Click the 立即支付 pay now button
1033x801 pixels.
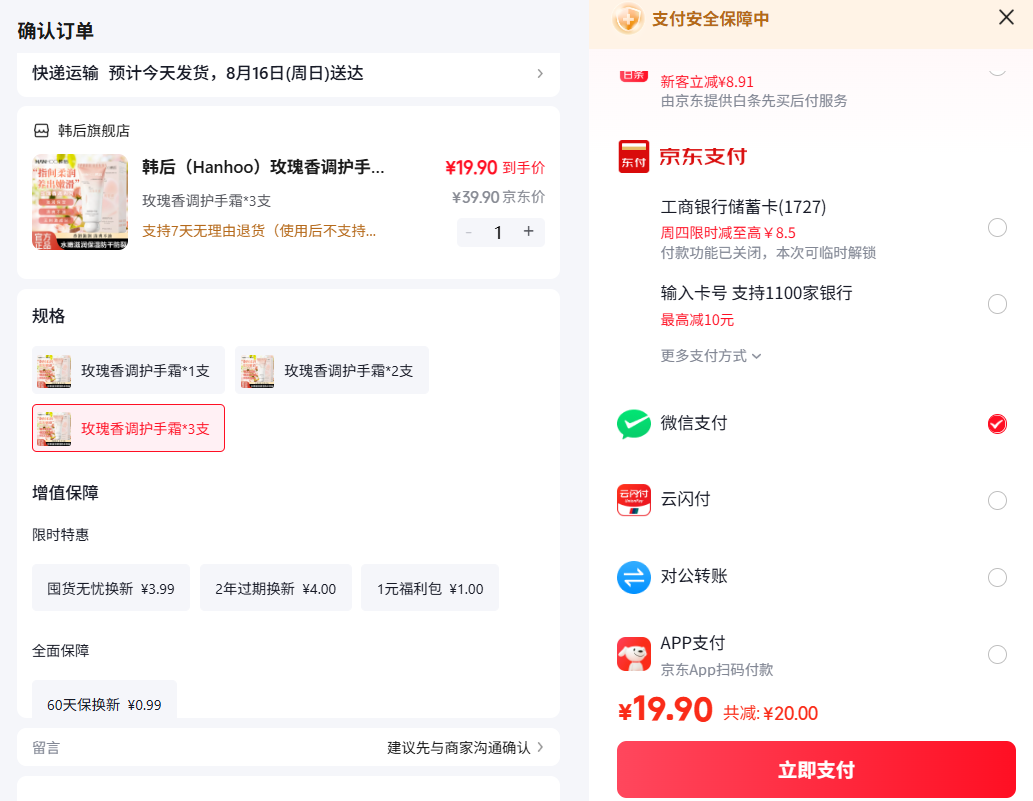click(816, 769)
